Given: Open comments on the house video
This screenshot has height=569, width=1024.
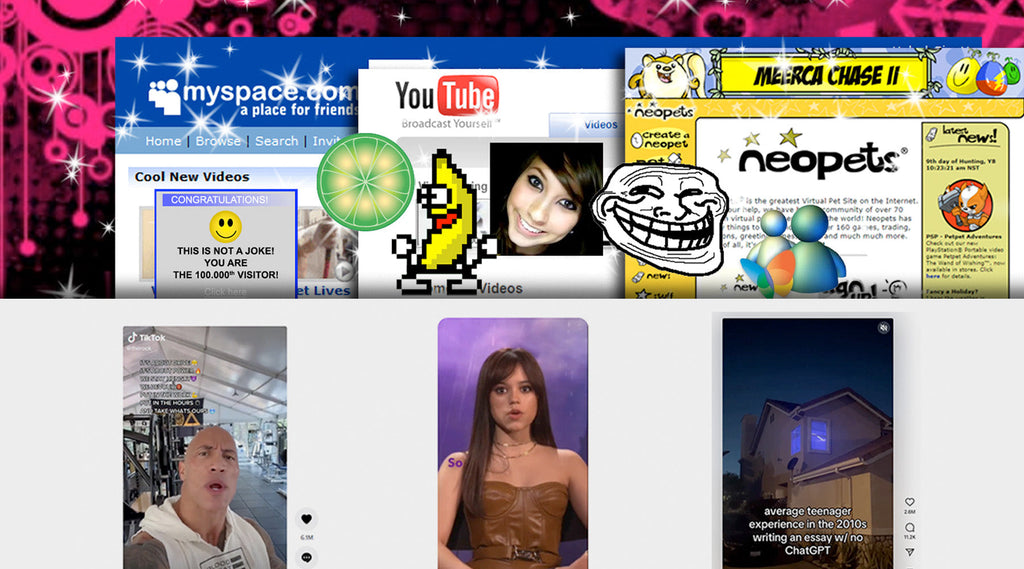Looking at the screenshot, I should click(x=909, y=527).
